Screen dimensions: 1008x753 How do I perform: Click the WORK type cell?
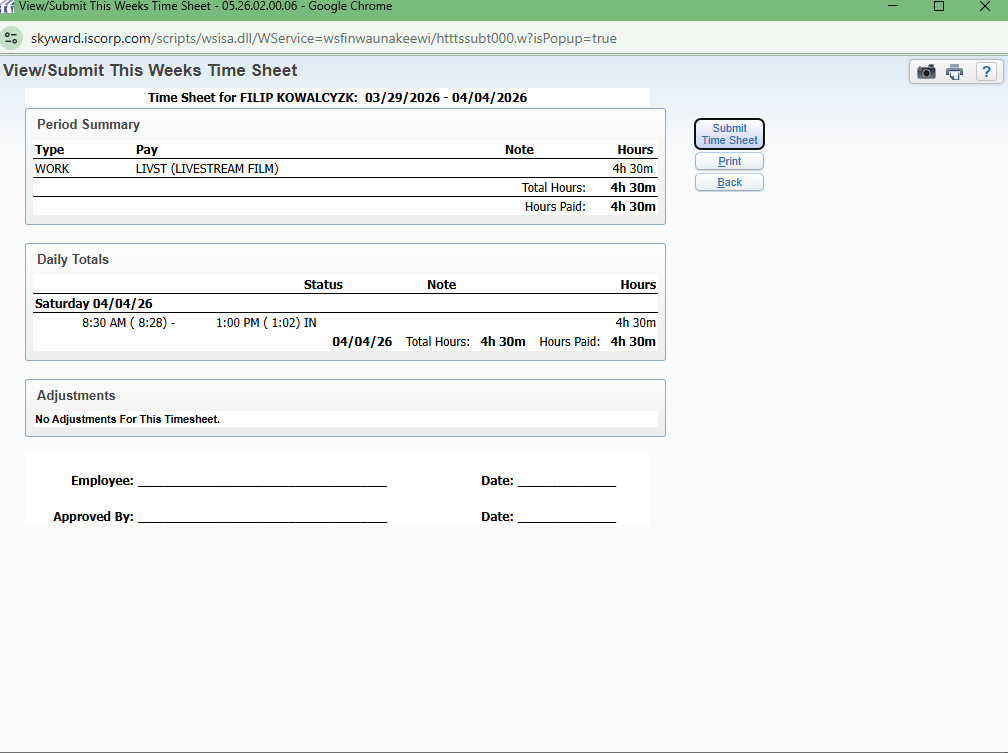52,168
